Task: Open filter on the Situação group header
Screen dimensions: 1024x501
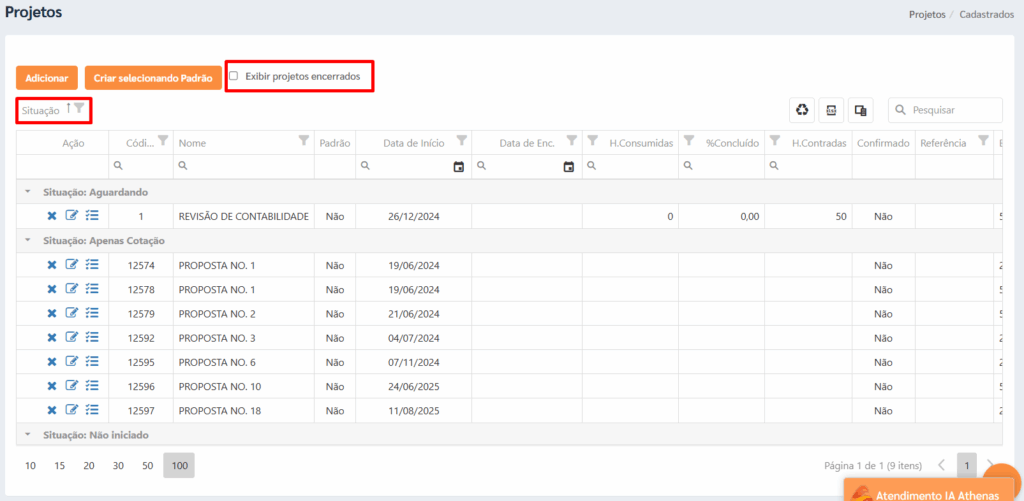Action: pyautogui.click(x=78, y=108)
